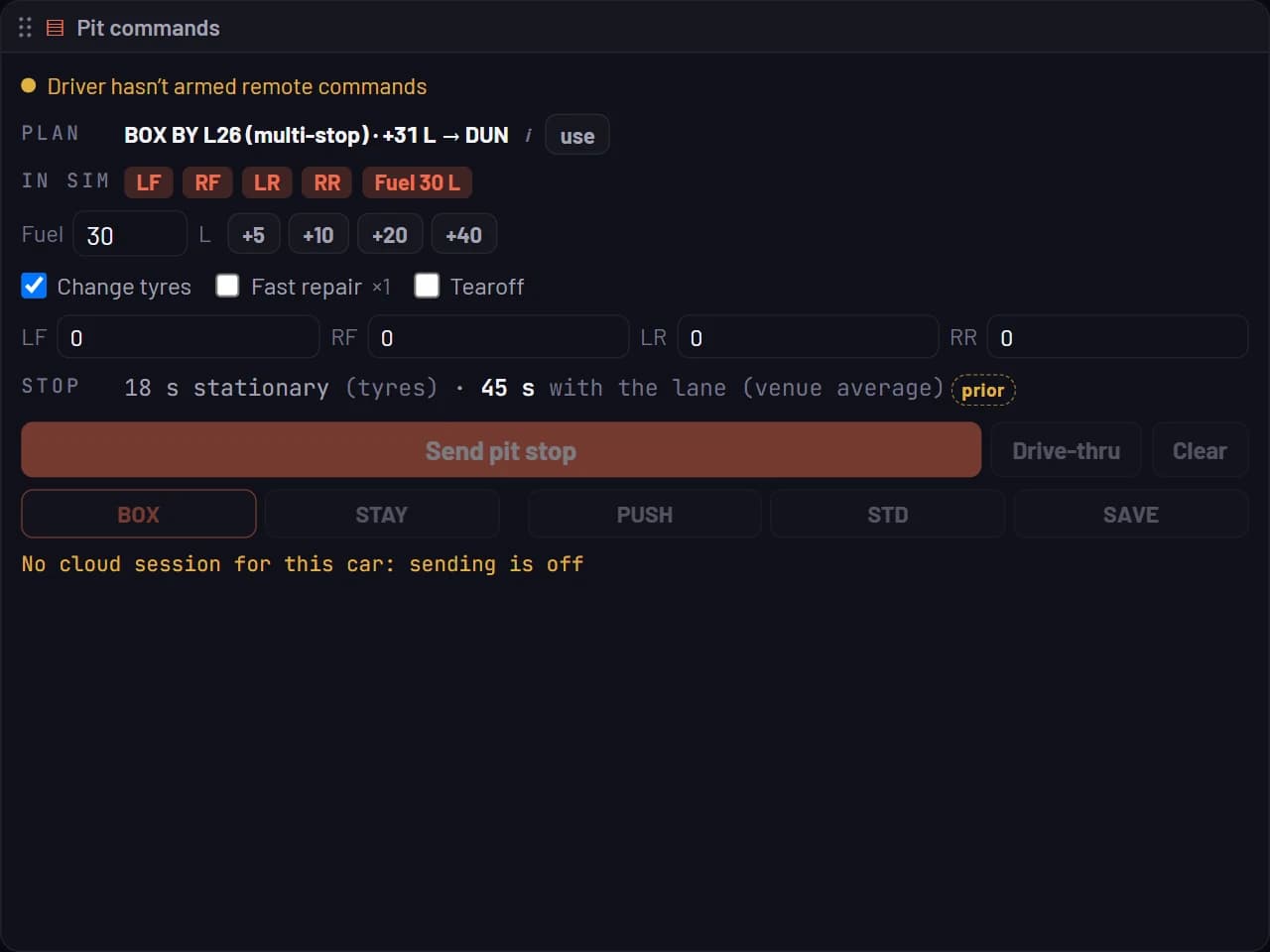Click the Pit commands panel icon
Screen dimensions: 1270x952
point(56,28)
